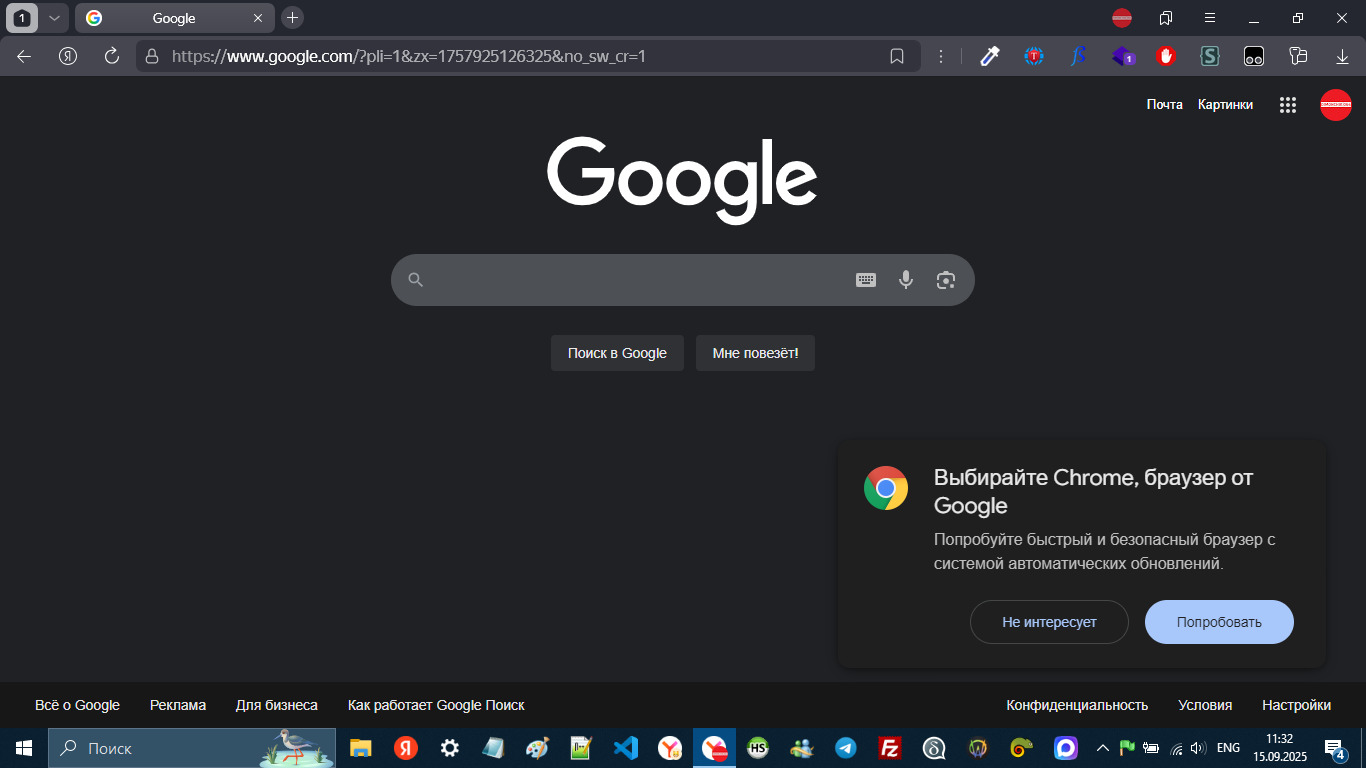
Task: Click the "Не интересует" button
Action: pos(1049,622)
